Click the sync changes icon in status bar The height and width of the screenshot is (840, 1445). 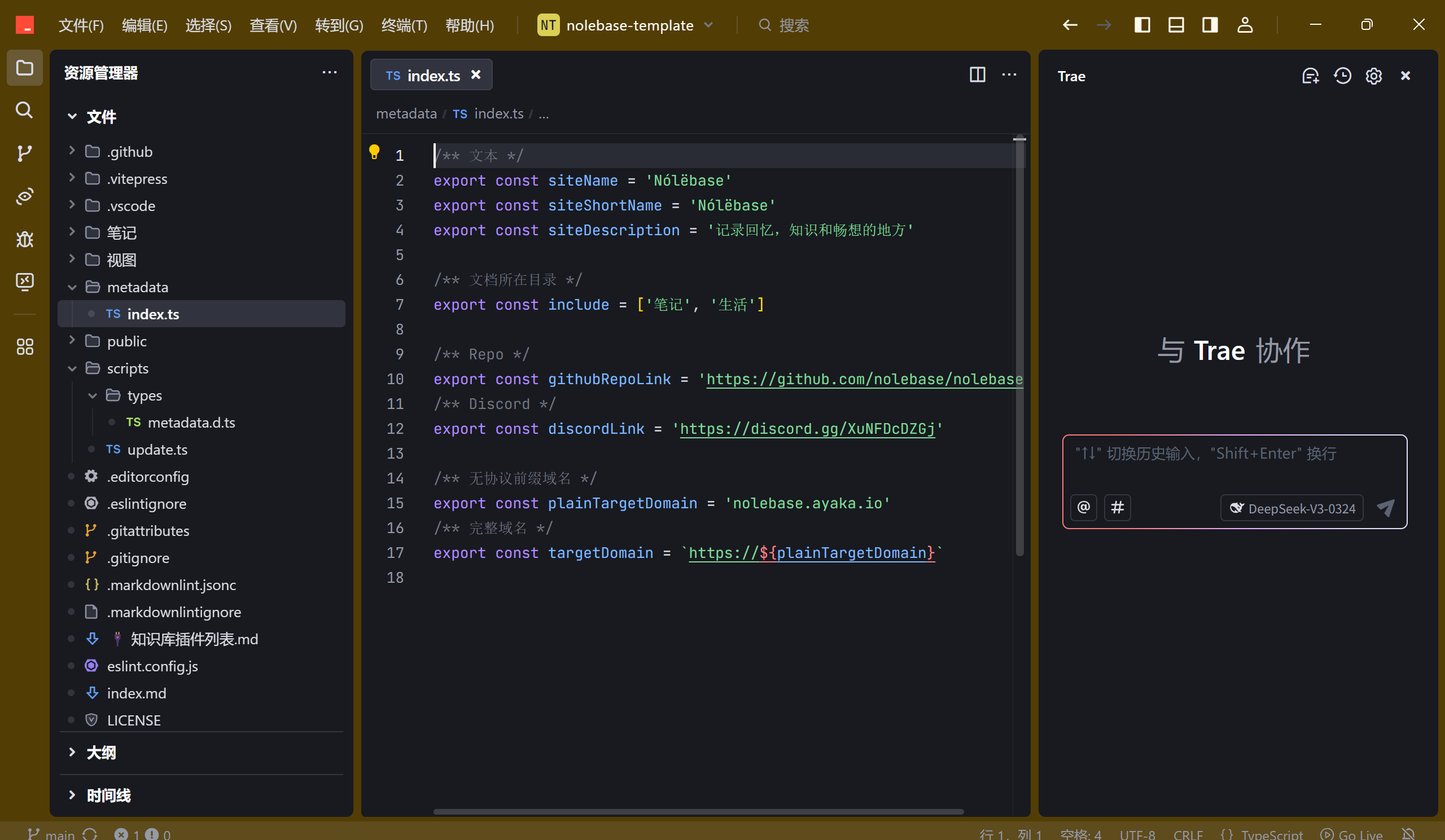coord(90,834)
